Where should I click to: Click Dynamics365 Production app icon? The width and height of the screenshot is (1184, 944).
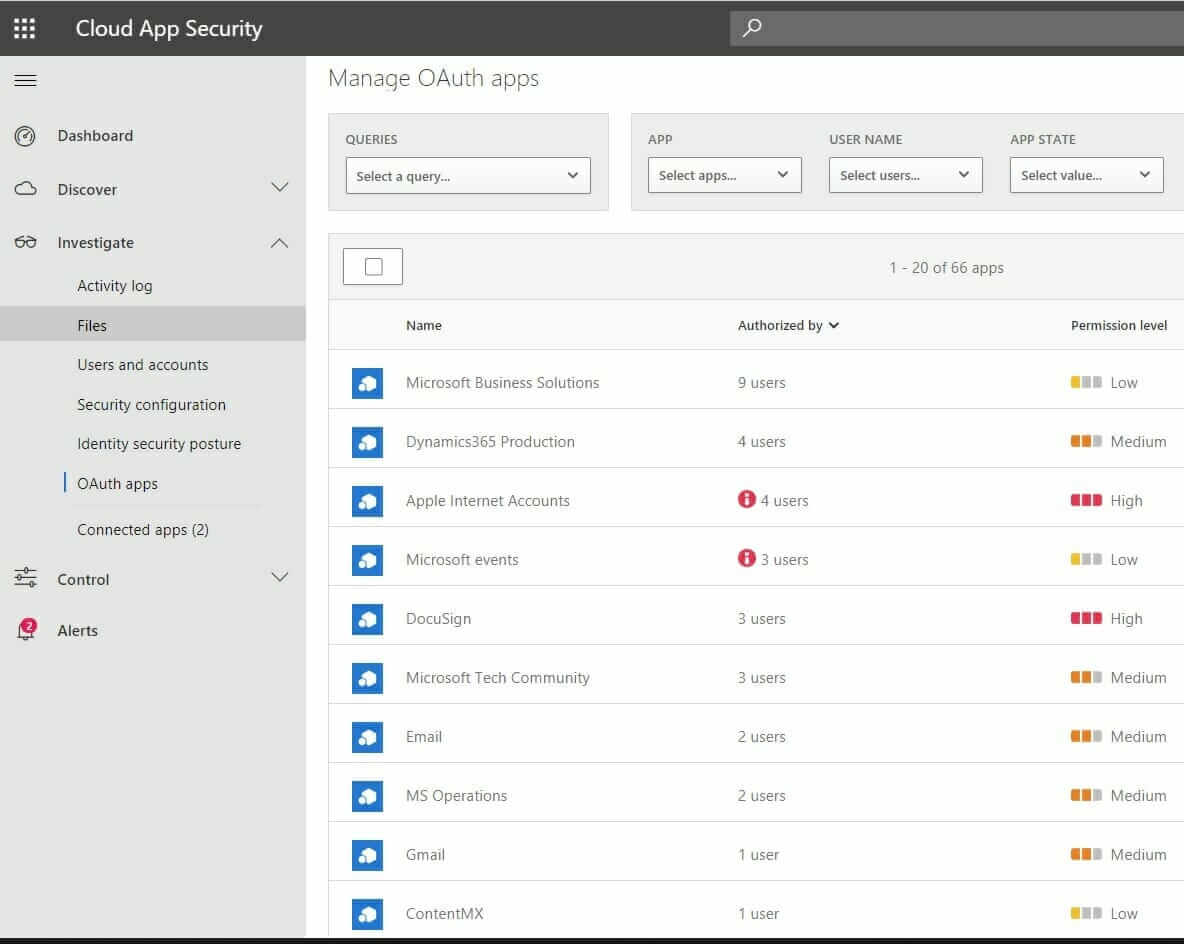point(367,442)
